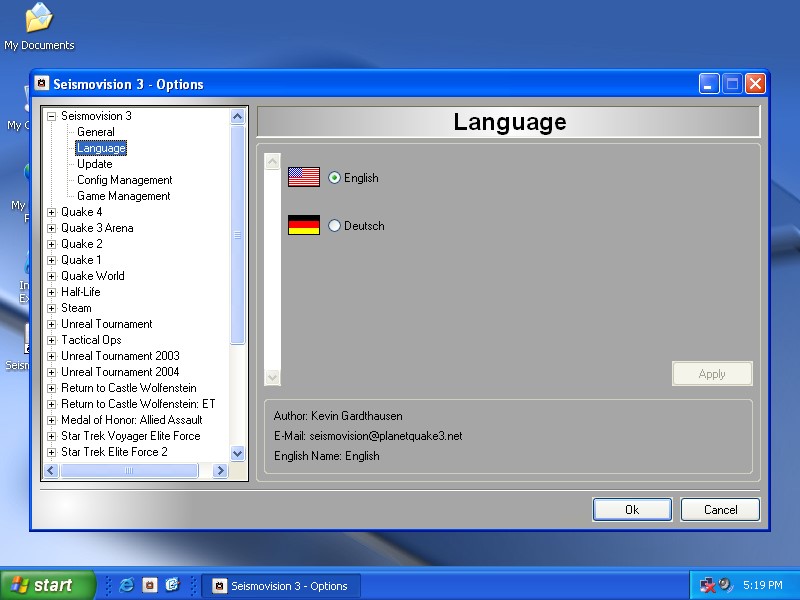Open the General options page
800x600 pixels.
pos(96,132)
